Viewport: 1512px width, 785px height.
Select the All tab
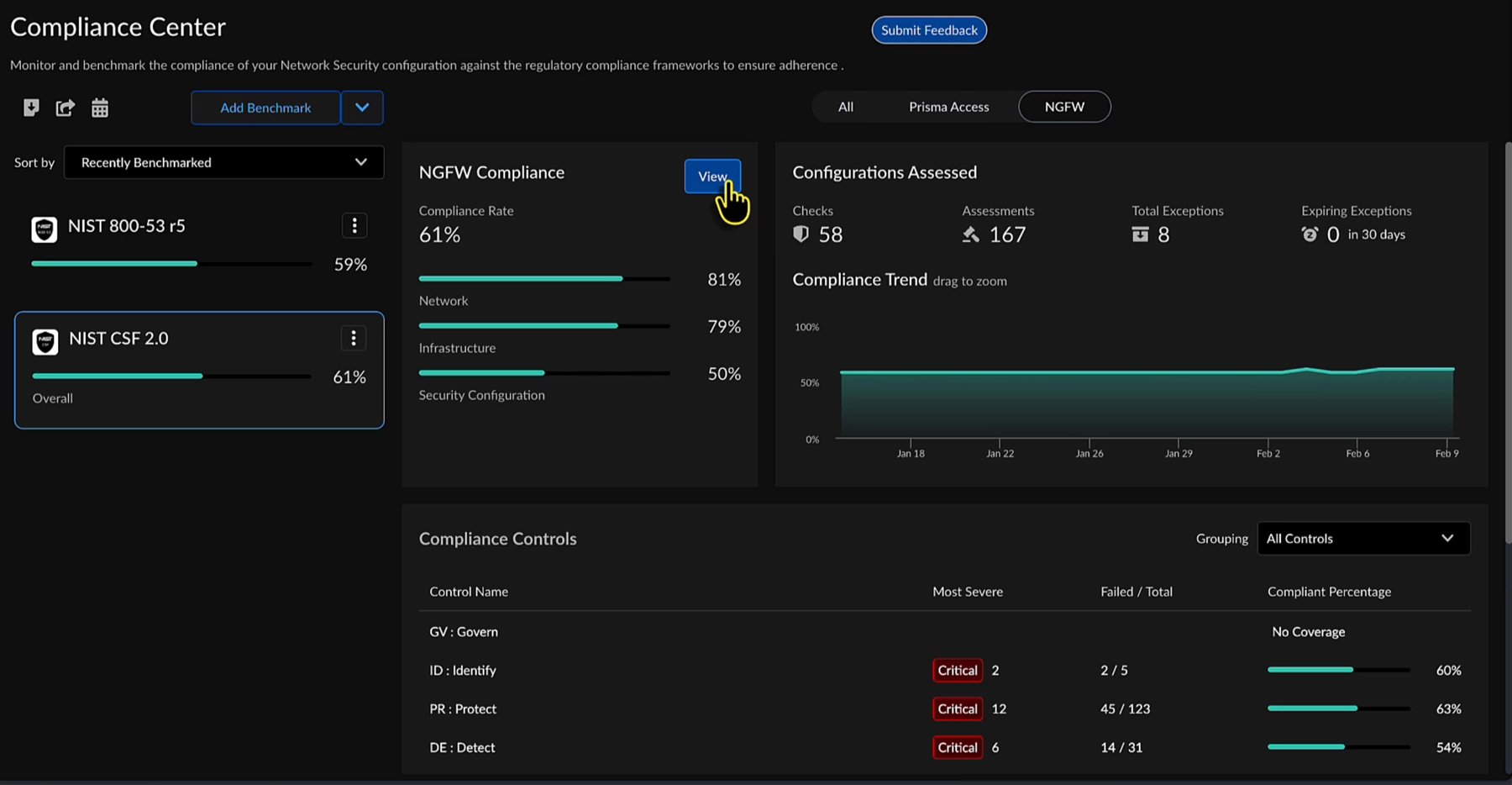(845, 107)
